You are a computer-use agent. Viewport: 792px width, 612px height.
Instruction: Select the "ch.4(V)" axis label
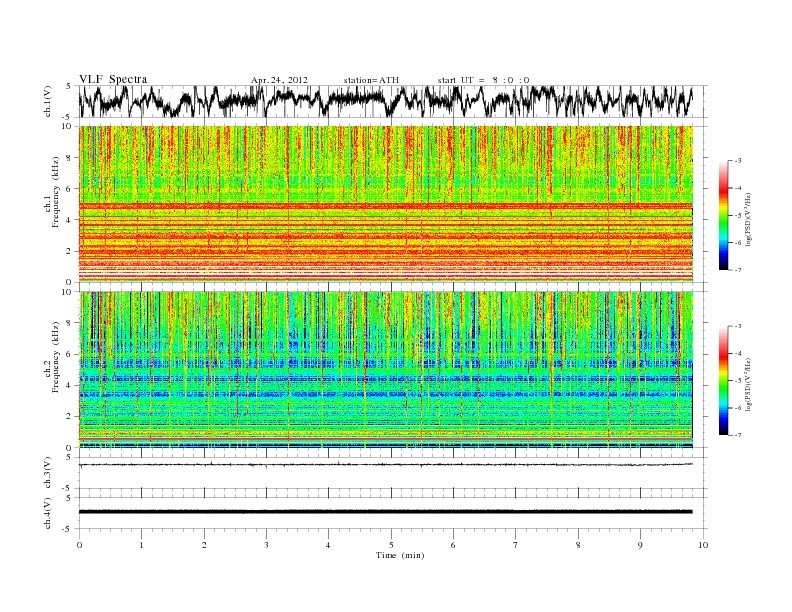click(x=48, y=514)
